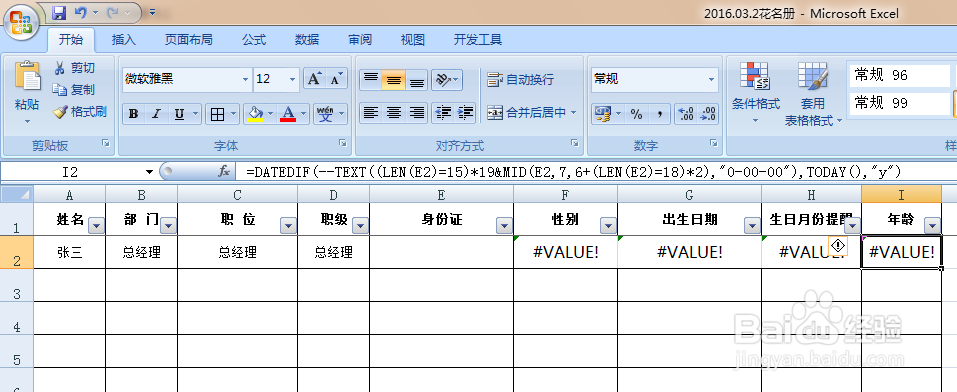Open the font name 微软雅黑 dropdown
This screenshot has height=392, width=957.
(245, 79)
